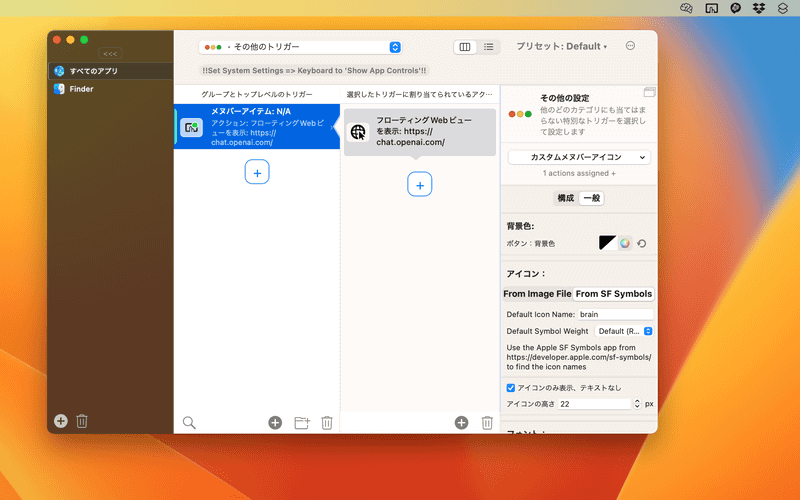Open the カスタムメヌバーアイコン dropdown
The width and height of the screenshot is (800, 500).
(579, 157)
